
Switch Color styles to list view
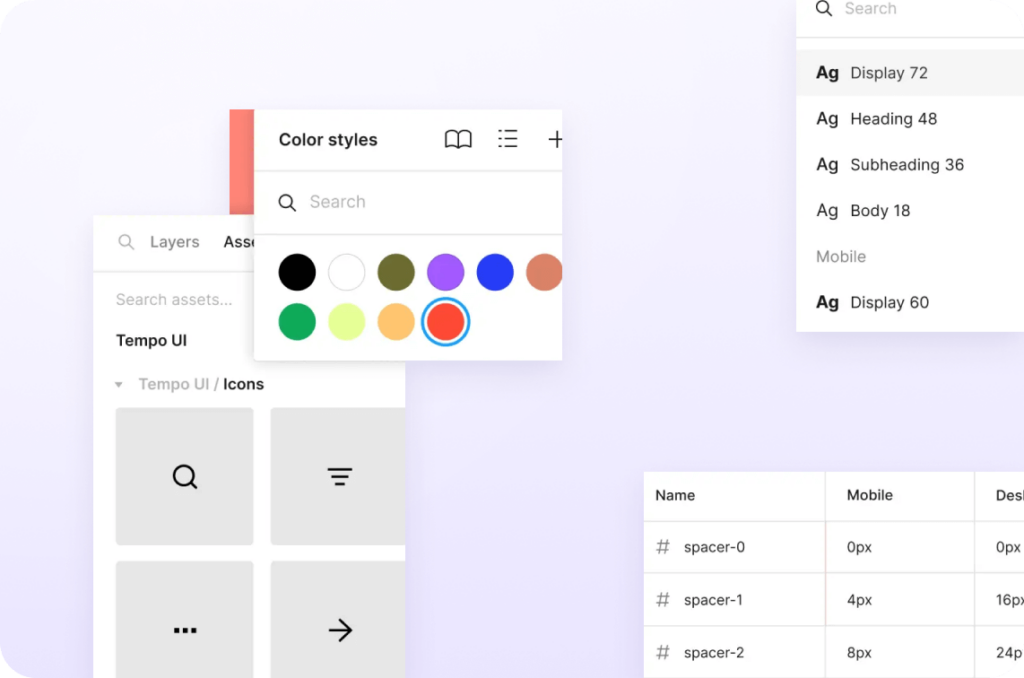508,140
